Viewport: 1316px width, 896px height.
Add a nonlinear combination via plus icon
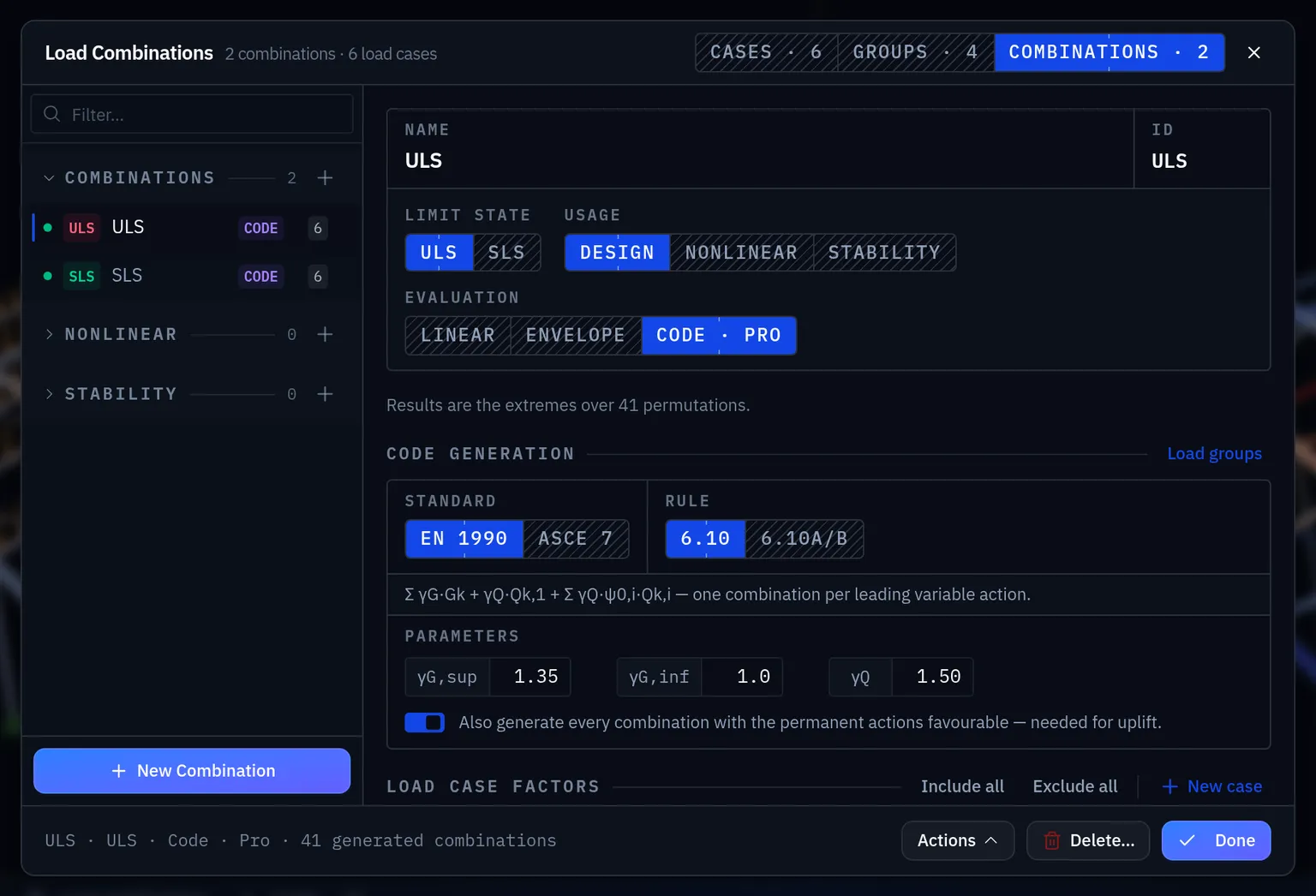tap(325, 334)
